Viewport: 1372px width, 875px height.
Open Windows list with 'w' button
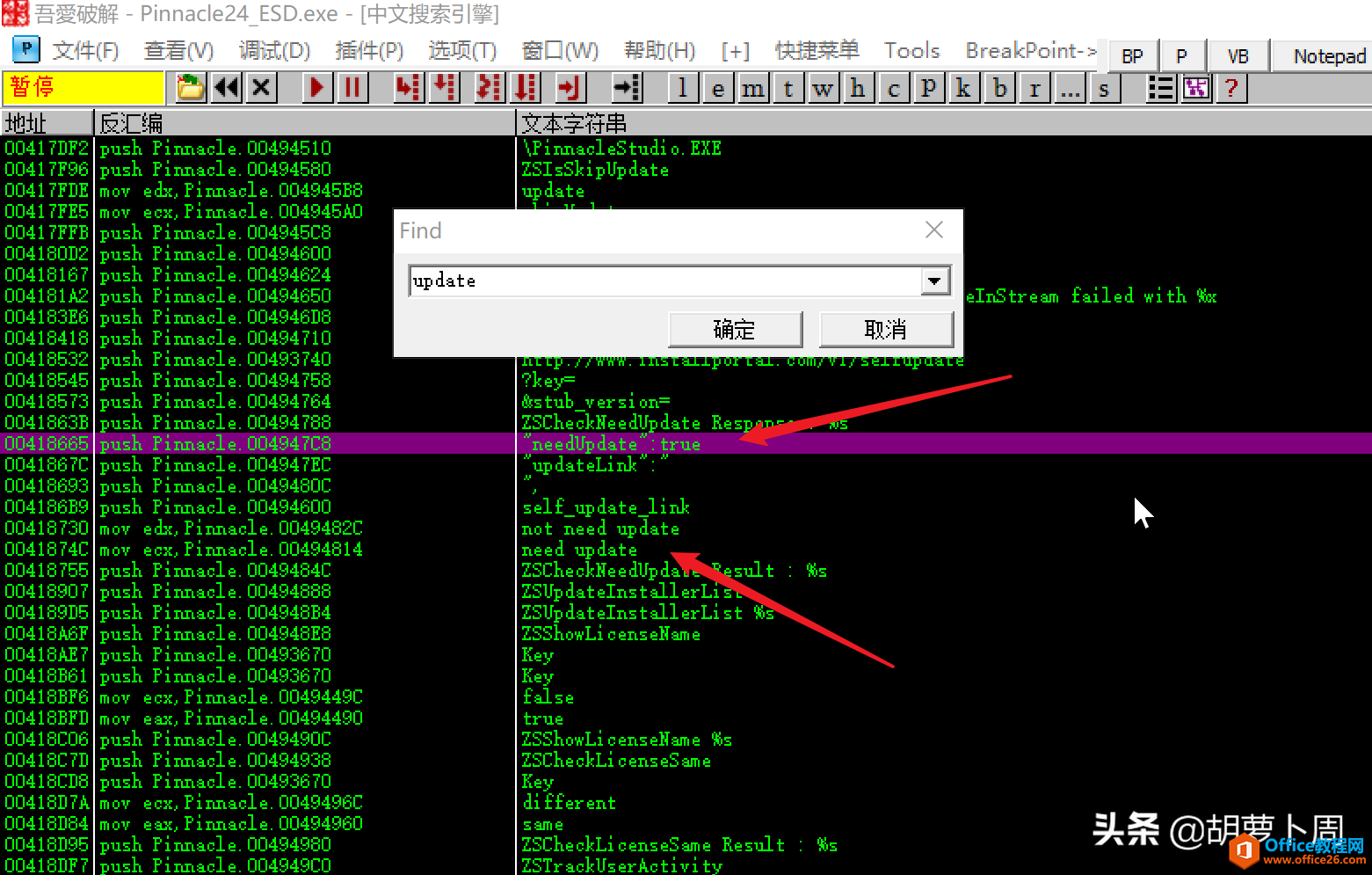click(823, 88)
